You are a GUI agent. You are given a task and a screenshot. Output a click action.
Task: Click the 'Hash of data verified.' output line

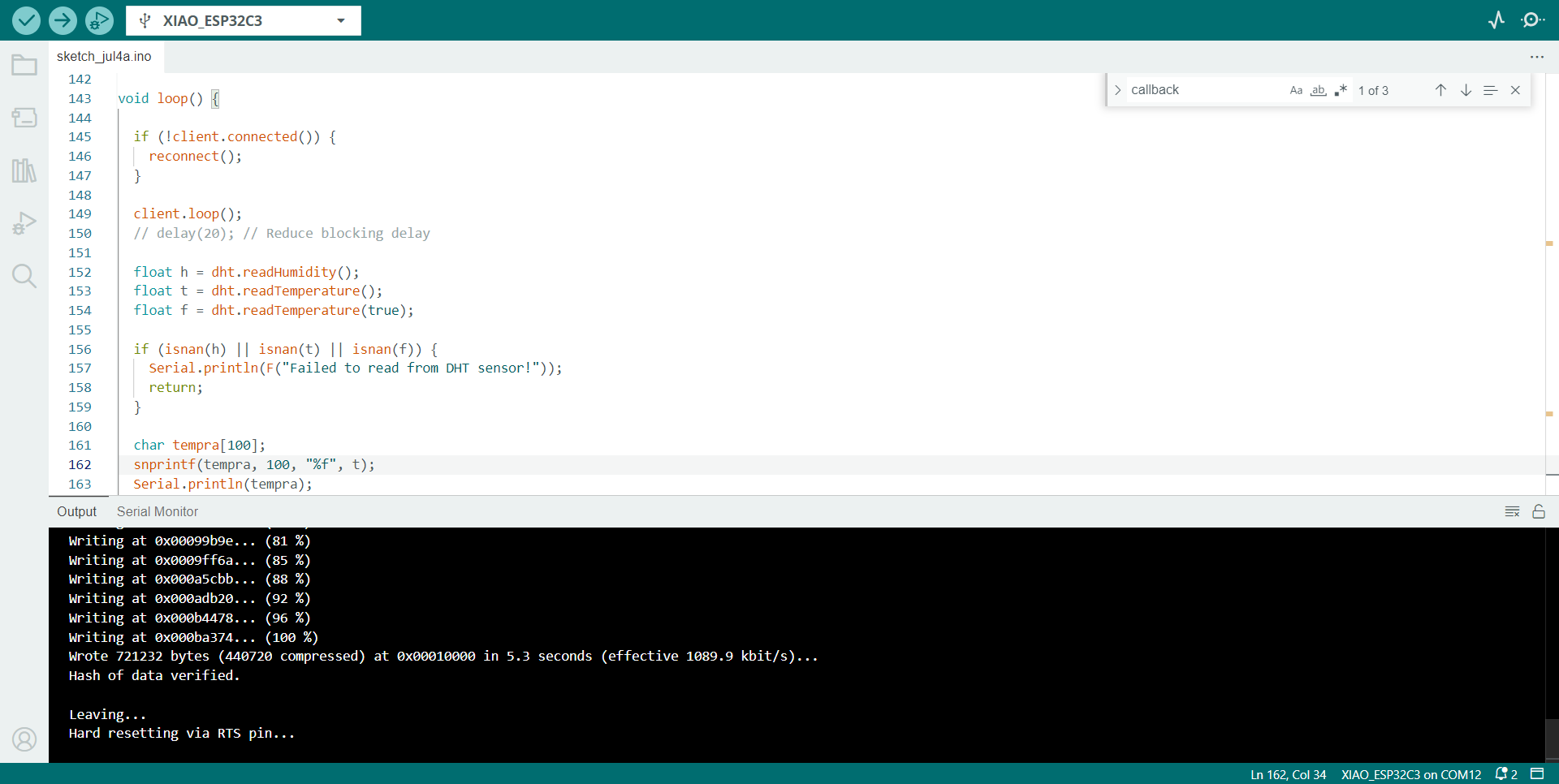154,675
